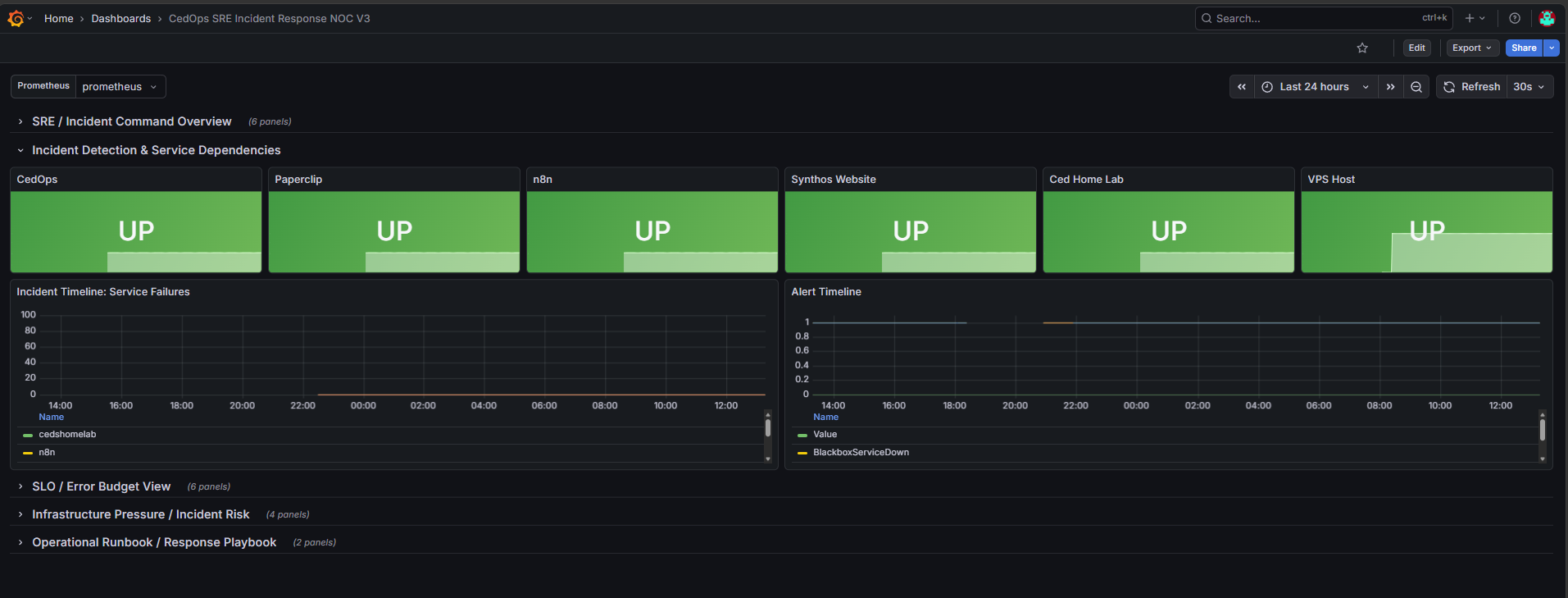Screen dimensions: 1568x598
Task: Open Ced Home Lab panel title menu
Action: (x=1086, y=180)
